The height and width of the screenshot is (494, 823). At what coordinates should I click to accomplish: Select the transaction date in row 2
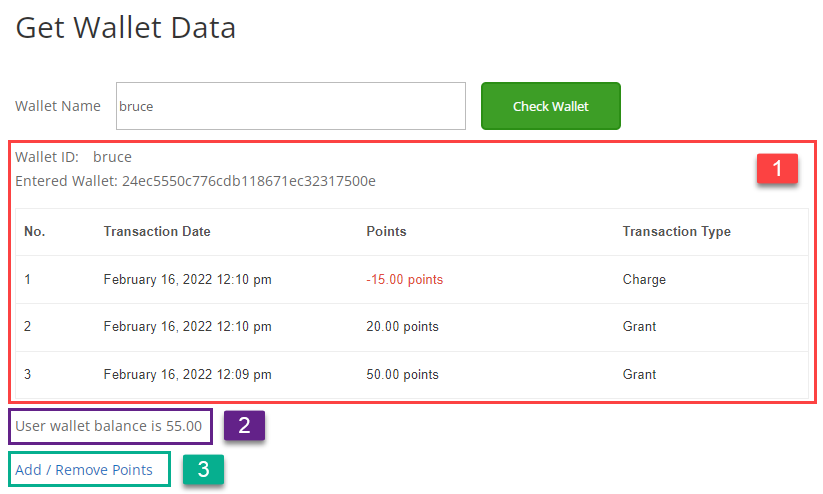click(x=187, y=327)
